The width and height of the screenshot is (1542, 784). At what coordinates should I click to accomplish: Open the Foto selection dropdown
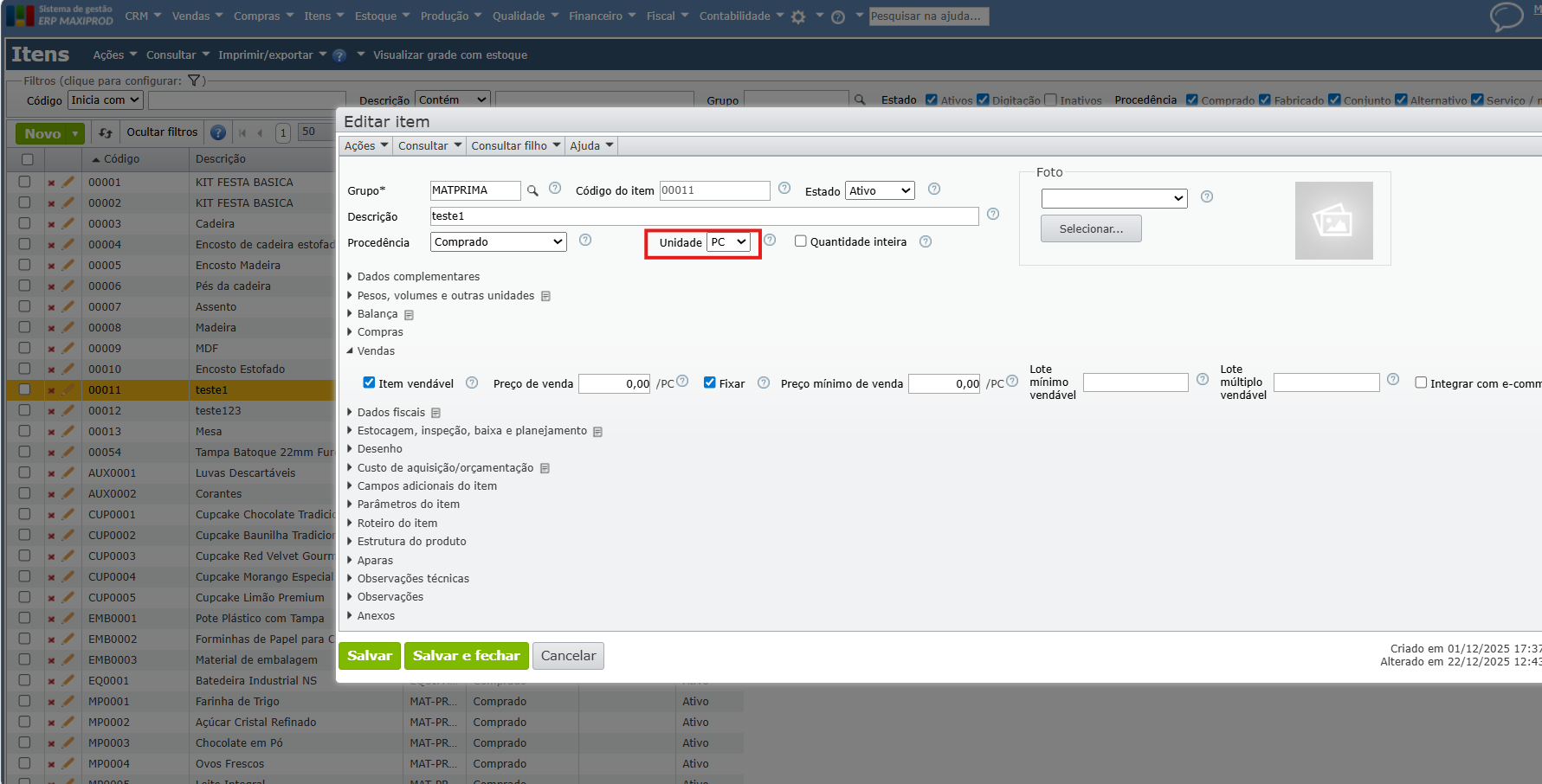pyautogui.click(x=1113, y=198)
